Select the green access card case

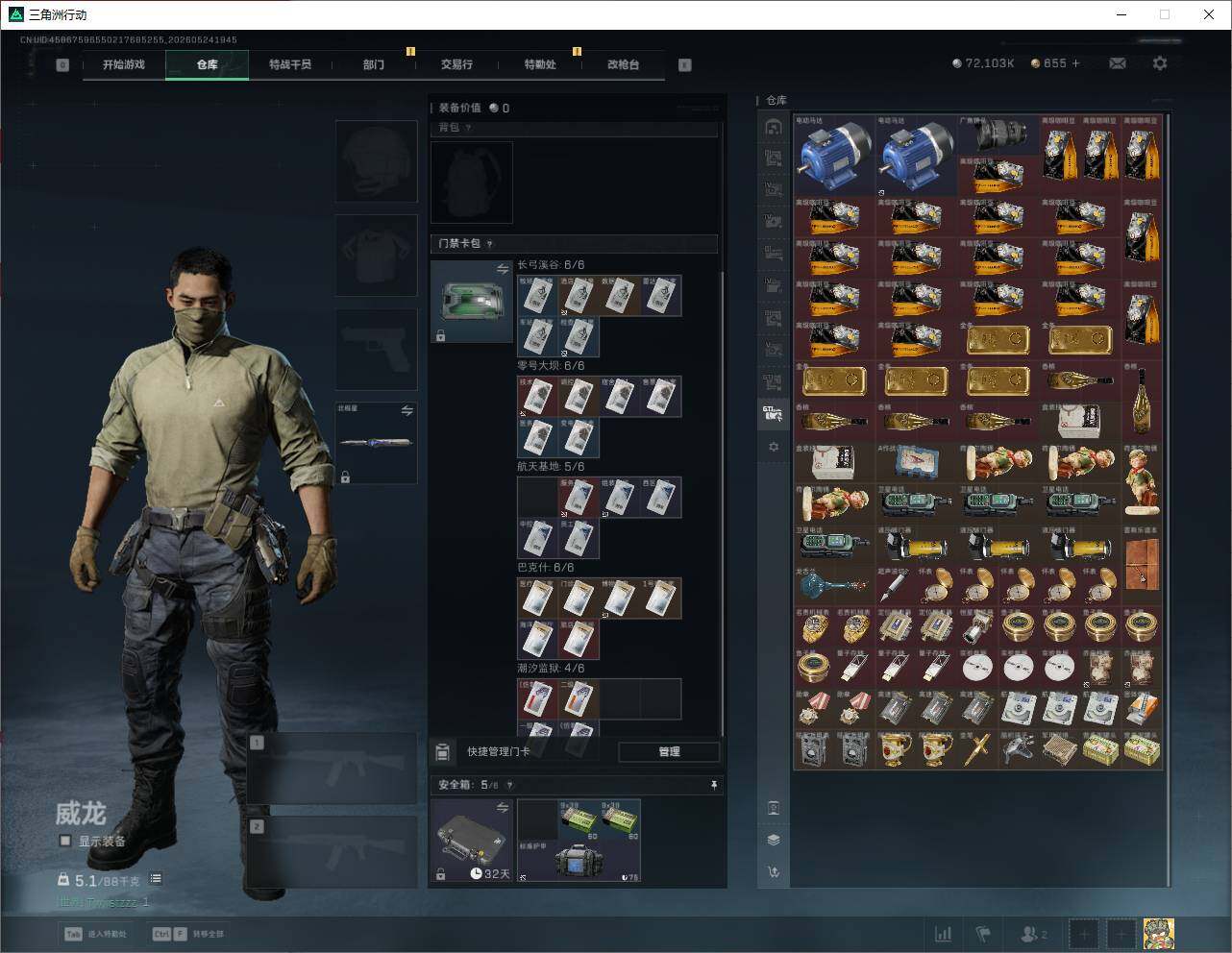(471, 302)
